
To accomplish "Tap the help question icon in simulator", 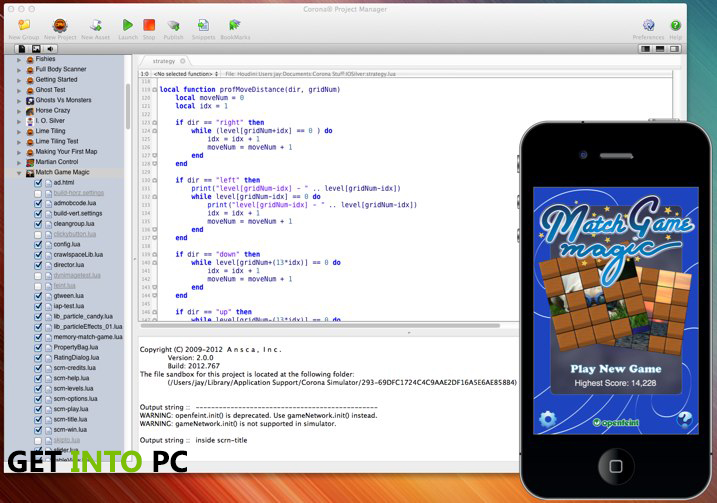I will pos(684,419).
